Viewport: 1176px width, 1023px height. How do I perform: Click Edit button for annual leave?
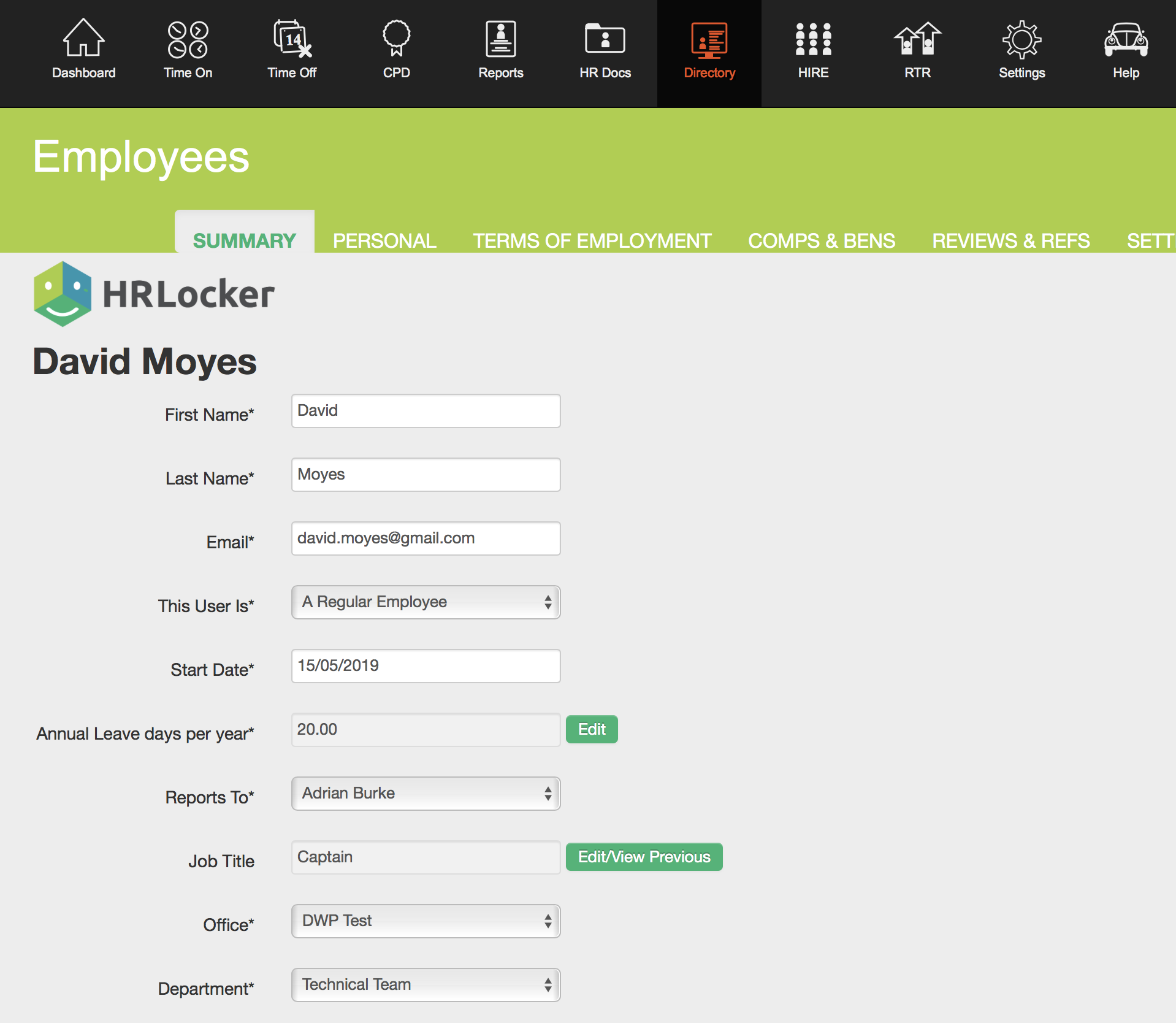[x=591, y=729]
